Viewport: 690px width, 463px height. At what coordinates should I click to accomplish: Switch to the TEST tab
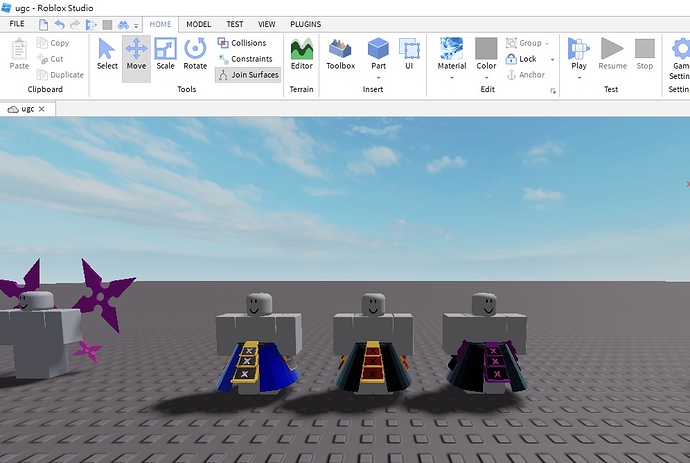[235, 24]
